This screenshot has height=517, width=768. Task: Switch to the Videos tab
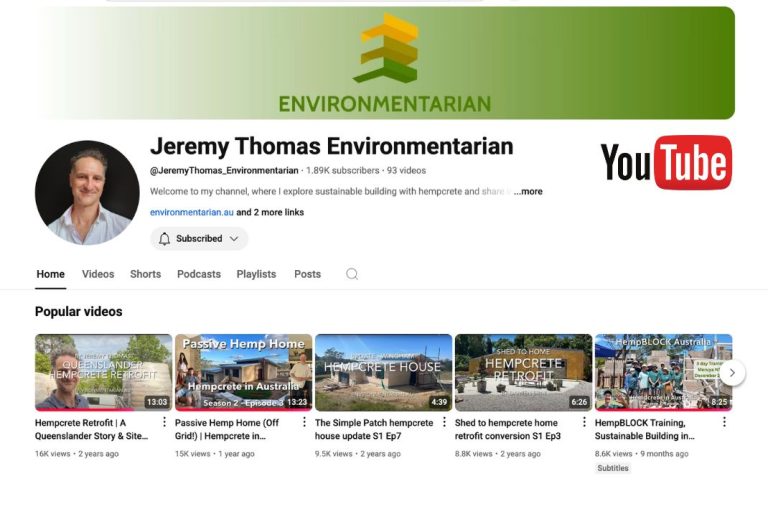click(98, 274)
